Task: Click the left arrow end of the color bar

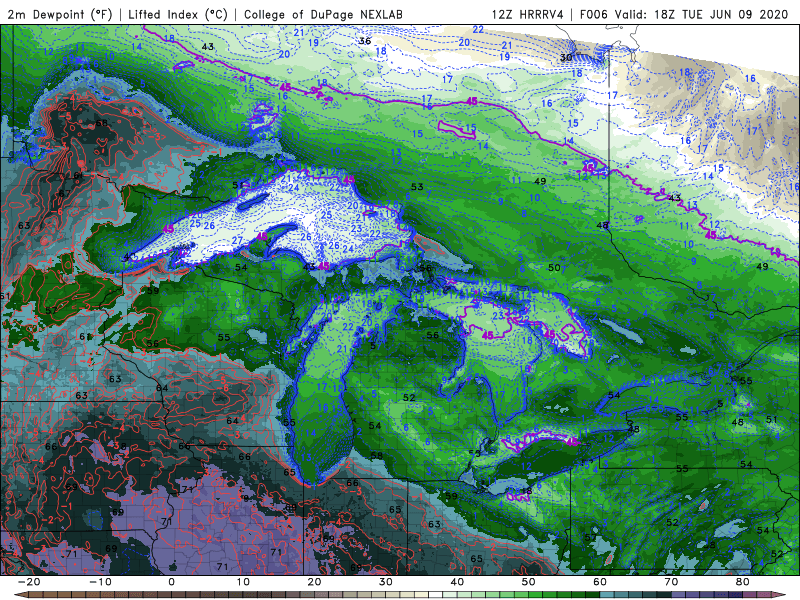Action: 19,595
